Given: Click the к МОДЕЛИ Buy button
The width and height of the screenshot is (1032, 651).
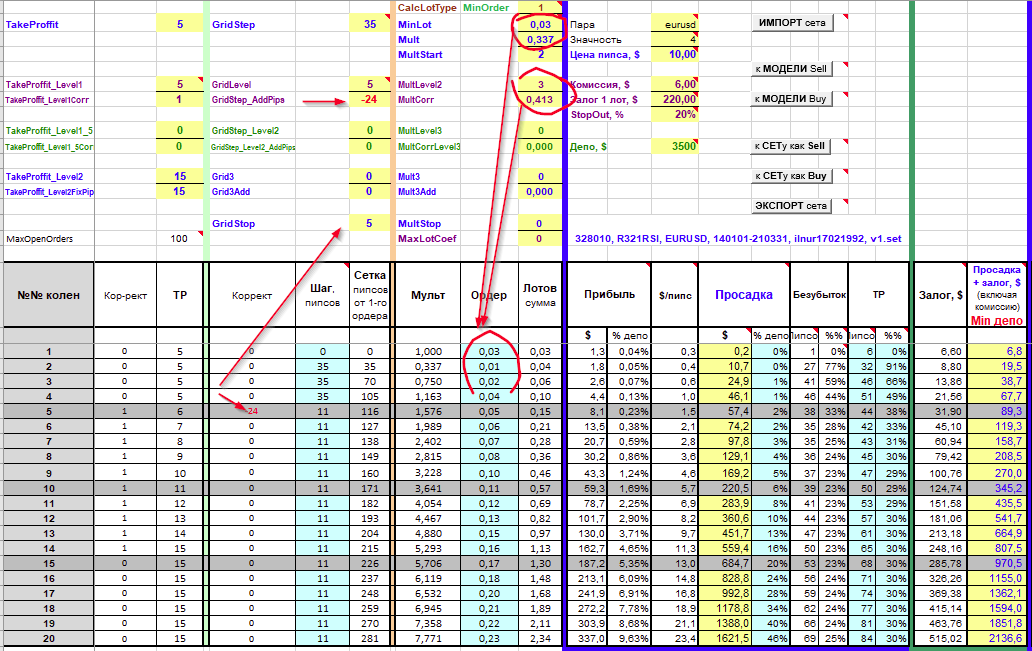Looking at the screenshot, I should [792, 99].
